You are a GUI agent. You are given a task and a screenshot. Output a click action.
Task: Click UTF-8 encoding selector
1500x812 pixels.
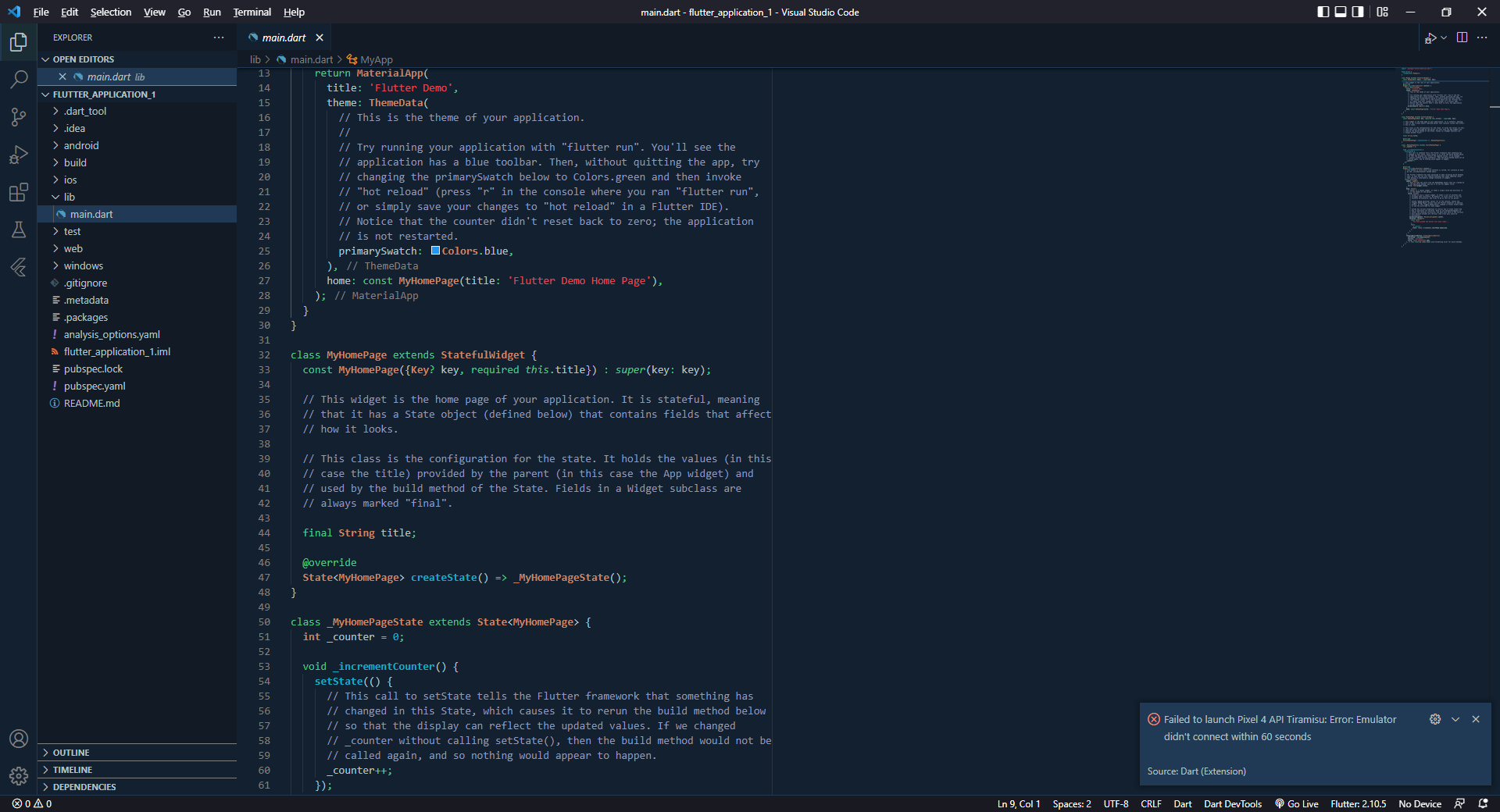1116,803
